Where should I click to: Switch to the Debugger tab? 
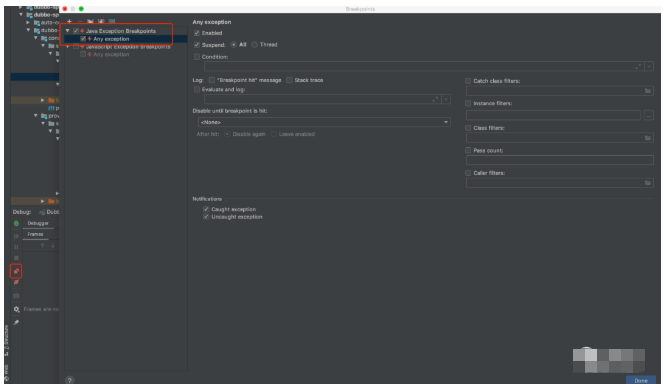(38, 223)
